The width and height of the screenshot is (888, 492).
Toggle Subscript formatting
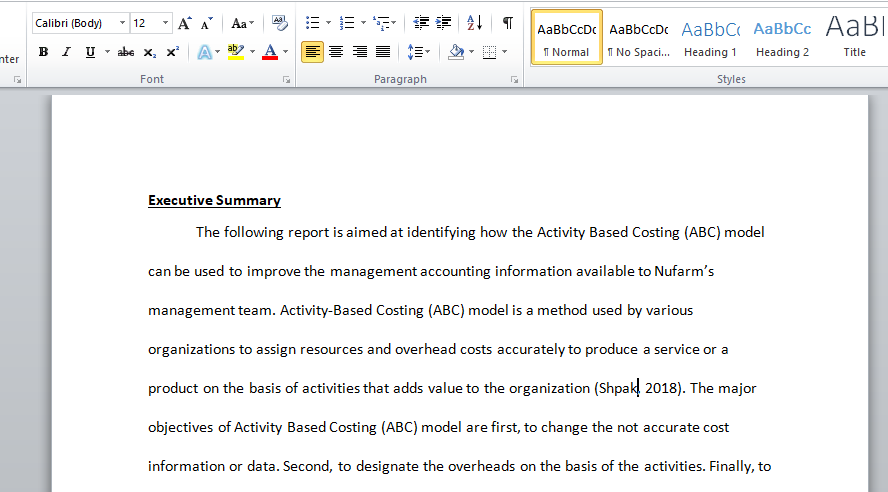tap(149, 52)
